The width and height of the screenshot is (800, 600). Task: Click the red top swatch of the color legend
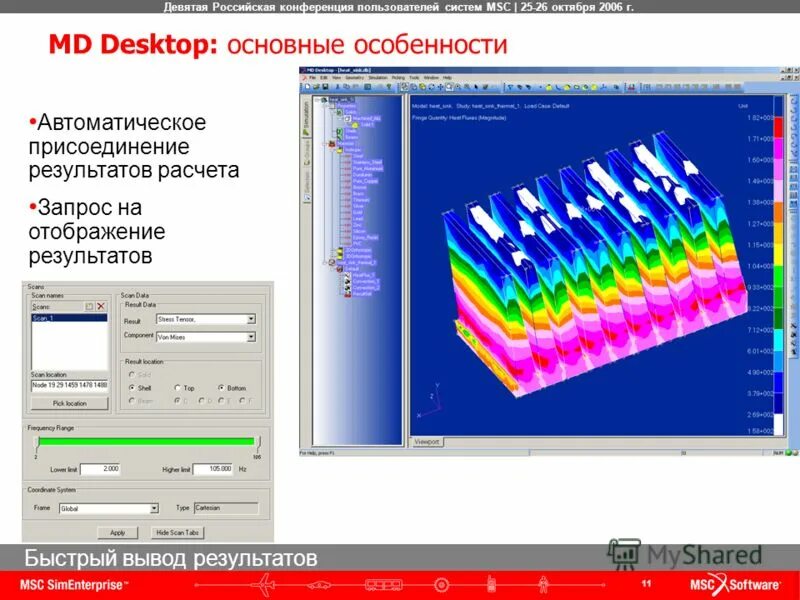pos(779,128)
